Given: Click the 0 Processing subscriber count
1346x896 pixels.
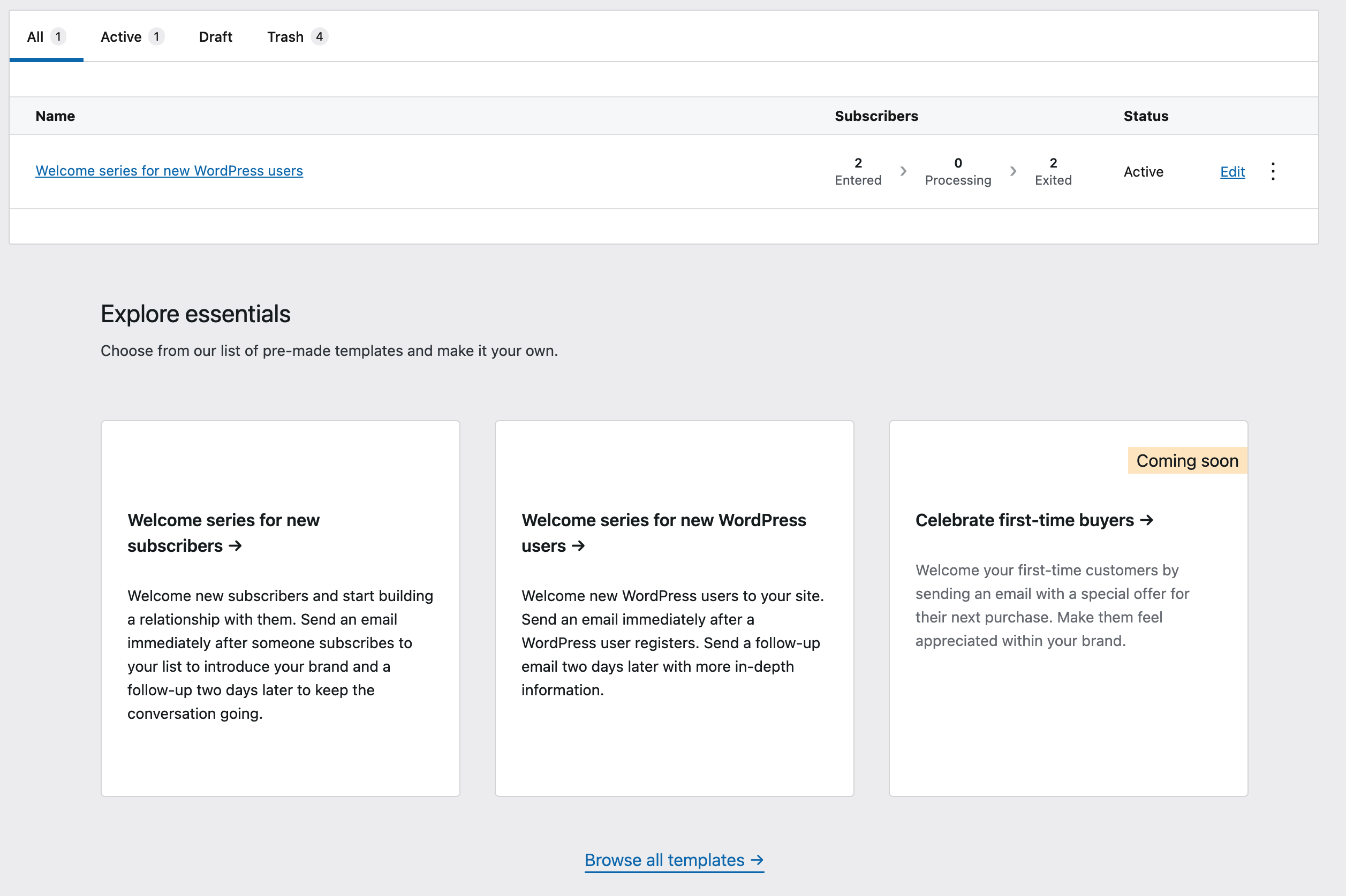Looking at the screenshot, I should click(x=958, y=171).
